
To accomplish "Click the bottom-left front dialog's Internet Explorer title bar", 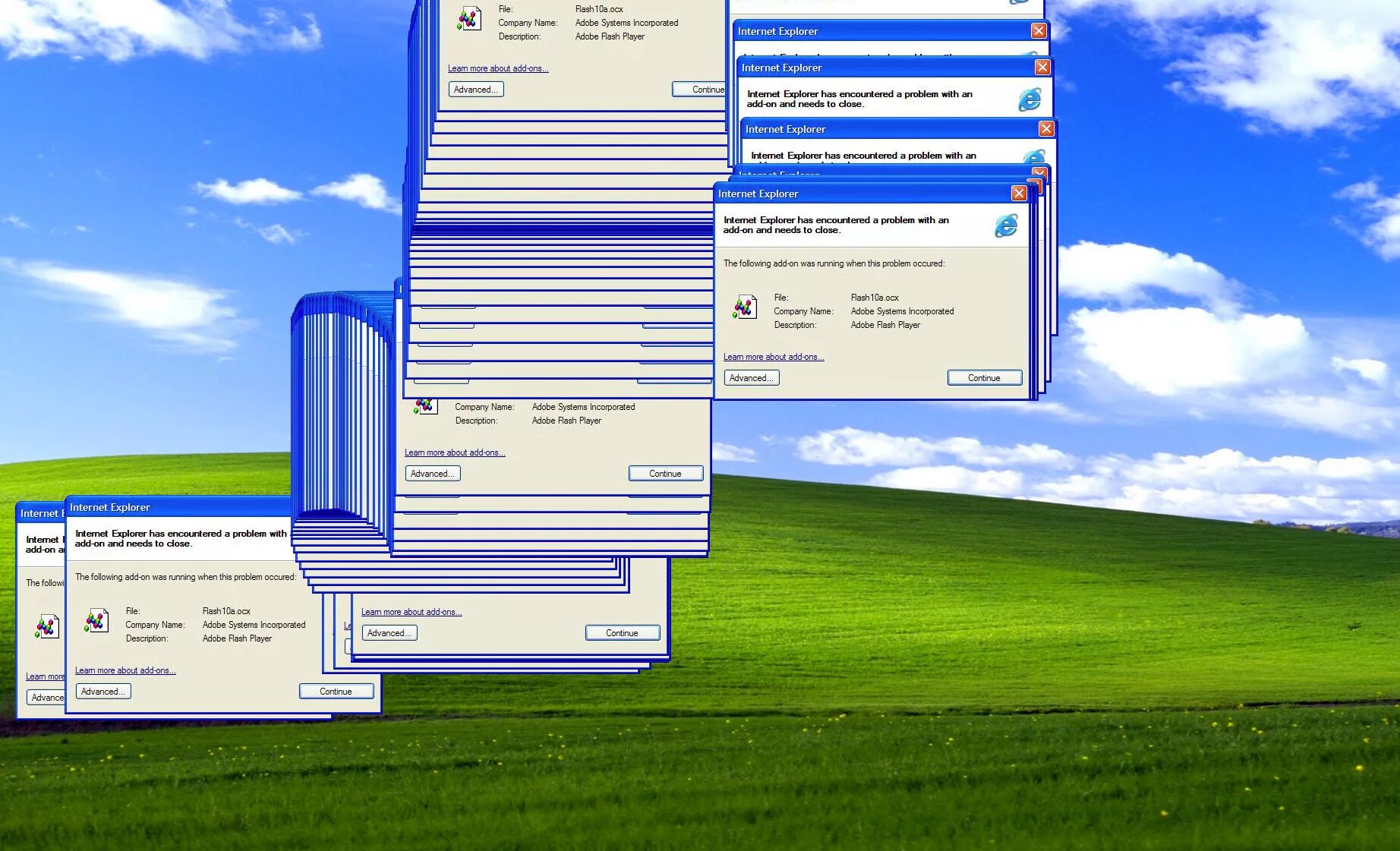I will pyautogui.click(x=179, y=507).
